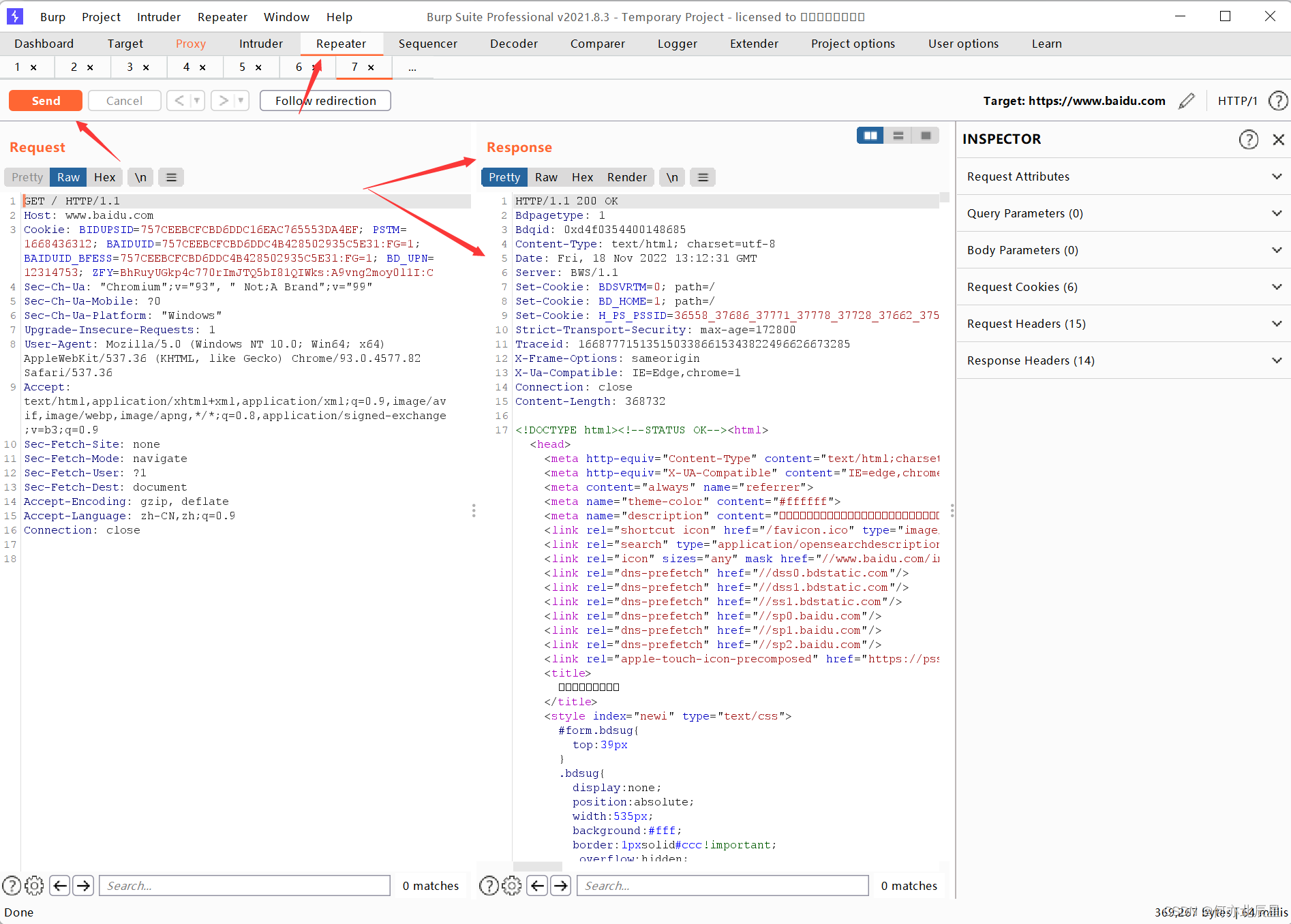The image size is (1291, 924).
Task: Expand Body Parameters (0) section
Action: 1123,250
